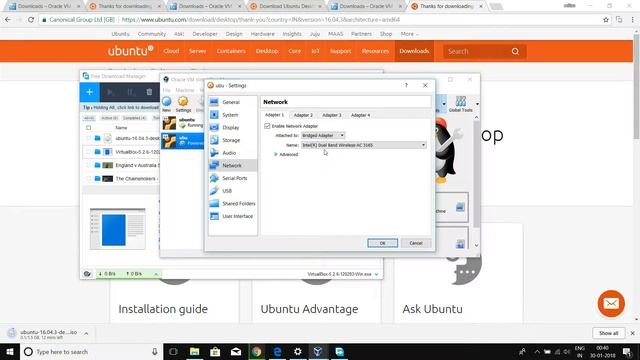Click help question mark in Settings dialog
Viewport: 640px width, 360px height.
406,85
